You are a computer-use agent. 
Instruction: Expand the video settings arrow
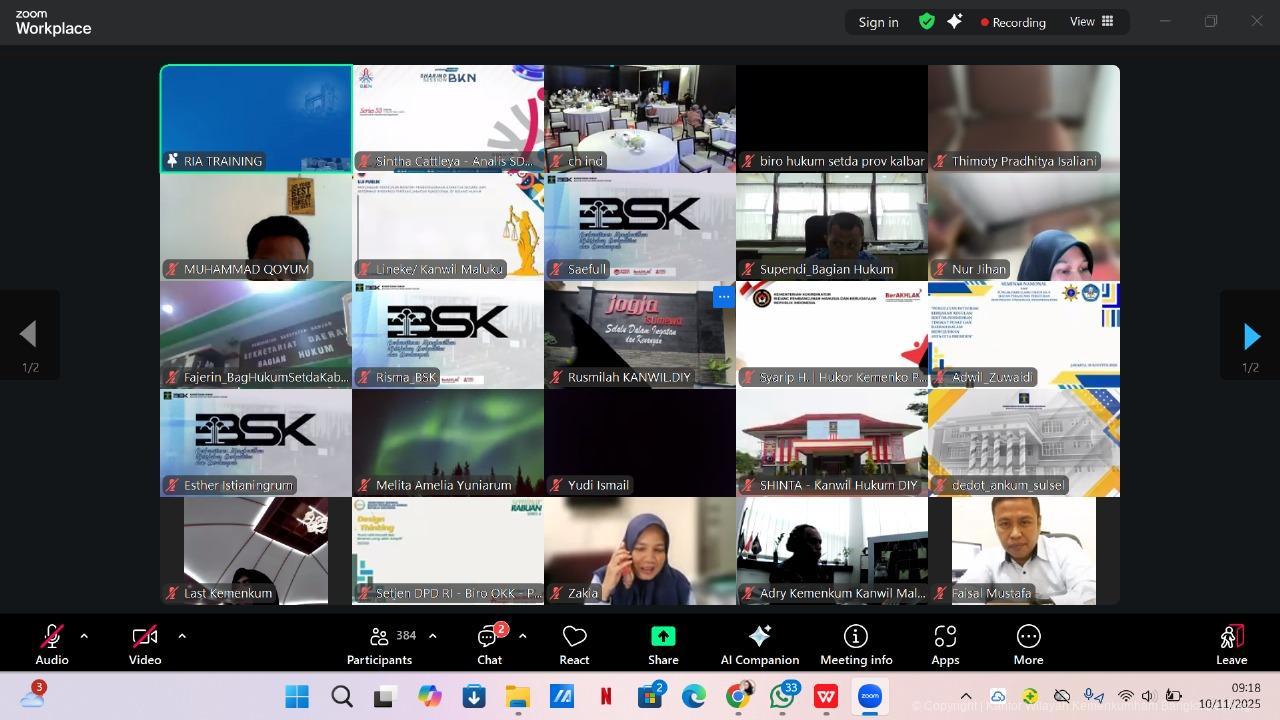(182, 636)
